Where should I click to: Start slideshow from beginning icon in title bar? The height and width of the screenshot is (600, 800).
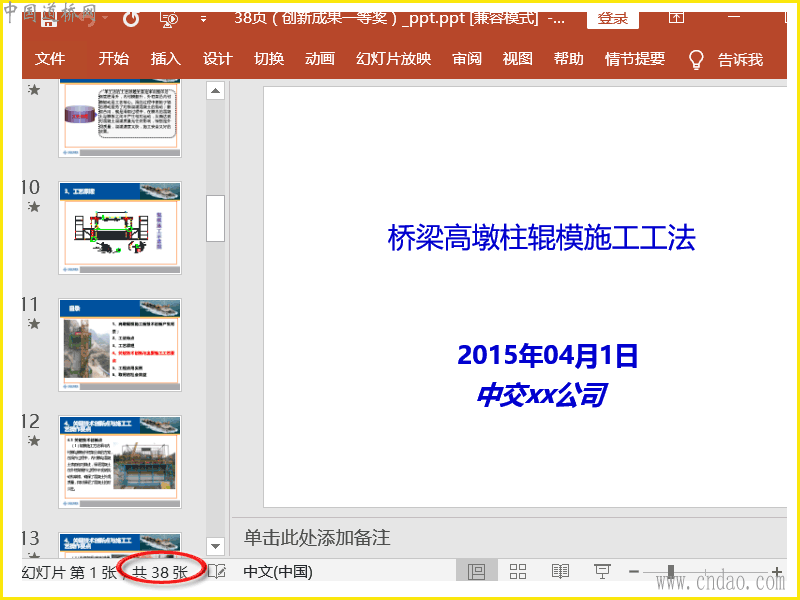pos(169,19)
